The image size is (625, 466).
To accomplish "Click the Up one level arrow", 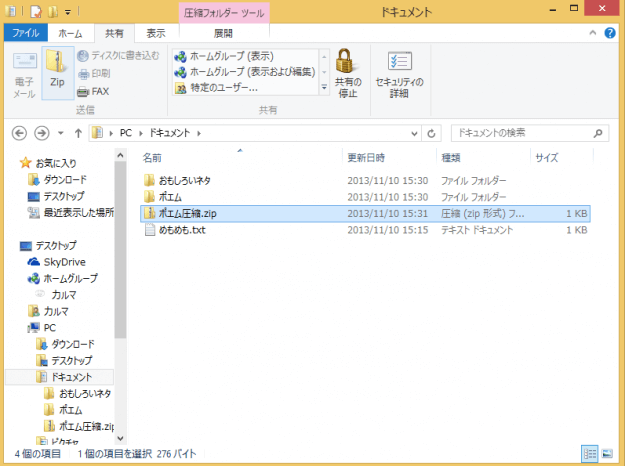I will [76, 132].
